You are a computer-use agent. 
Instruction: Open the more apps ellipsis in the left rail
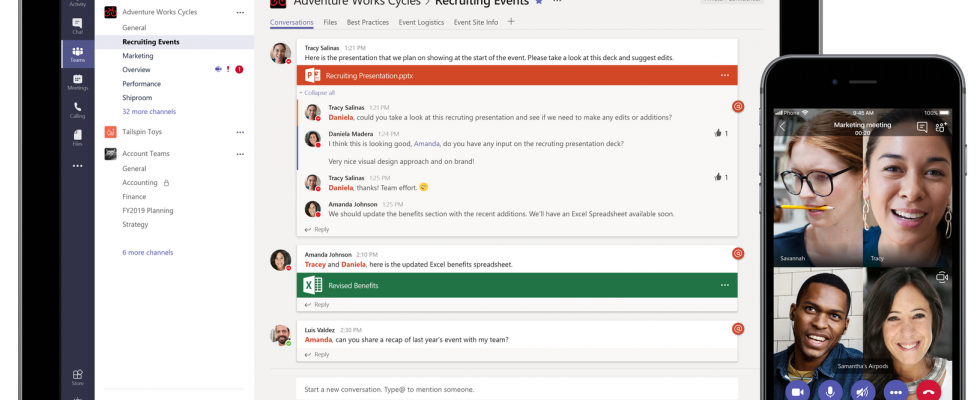pos(78,166)
